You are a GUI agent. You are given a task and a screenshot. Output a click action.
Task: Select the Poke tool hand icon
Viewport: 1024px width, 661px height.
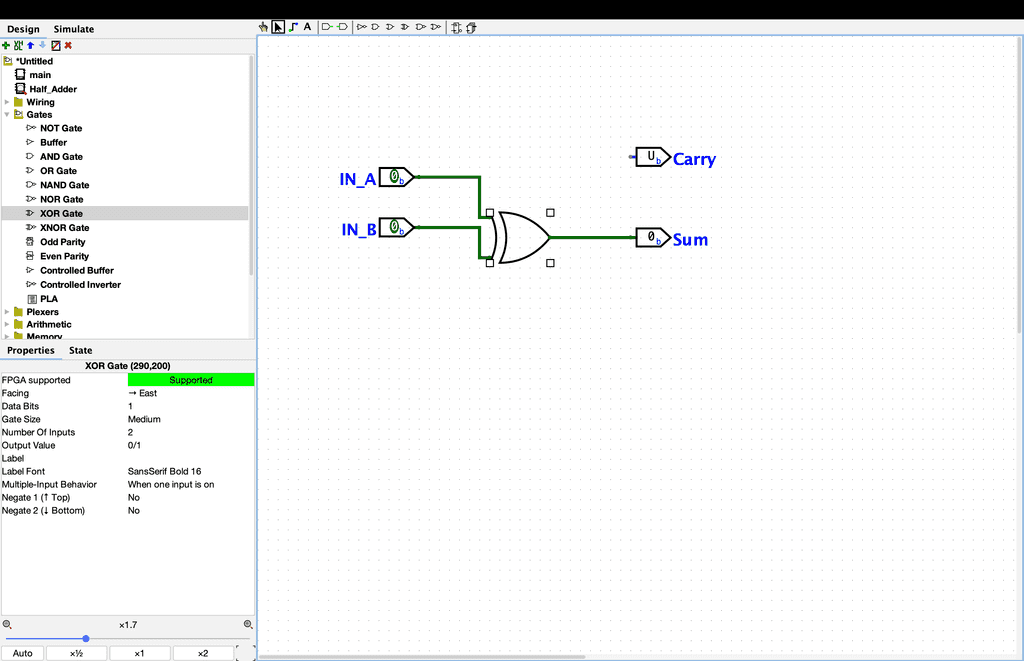pos(264,27)
